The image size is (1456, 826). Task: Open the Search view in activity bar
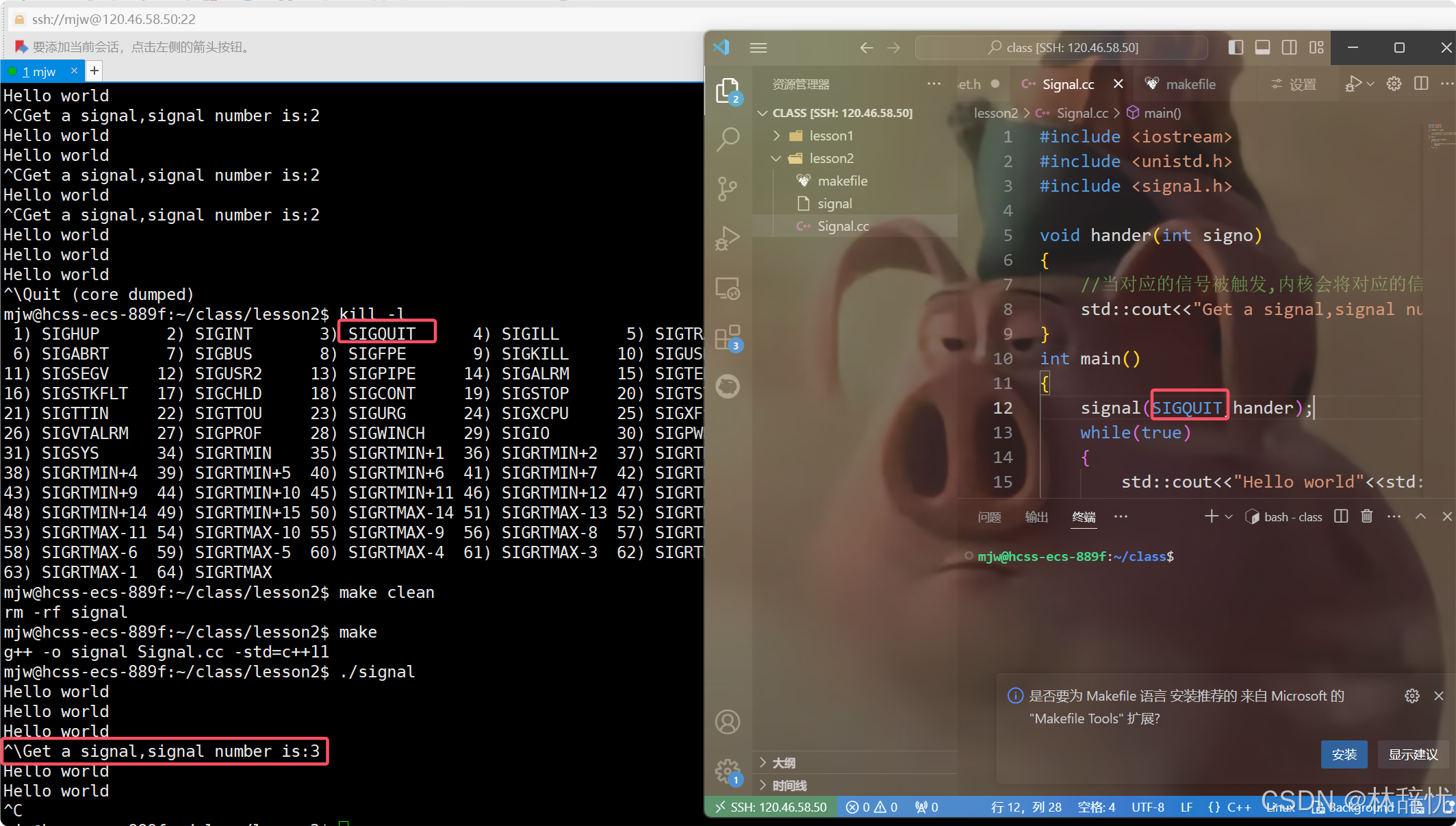(x=728, y=139)
